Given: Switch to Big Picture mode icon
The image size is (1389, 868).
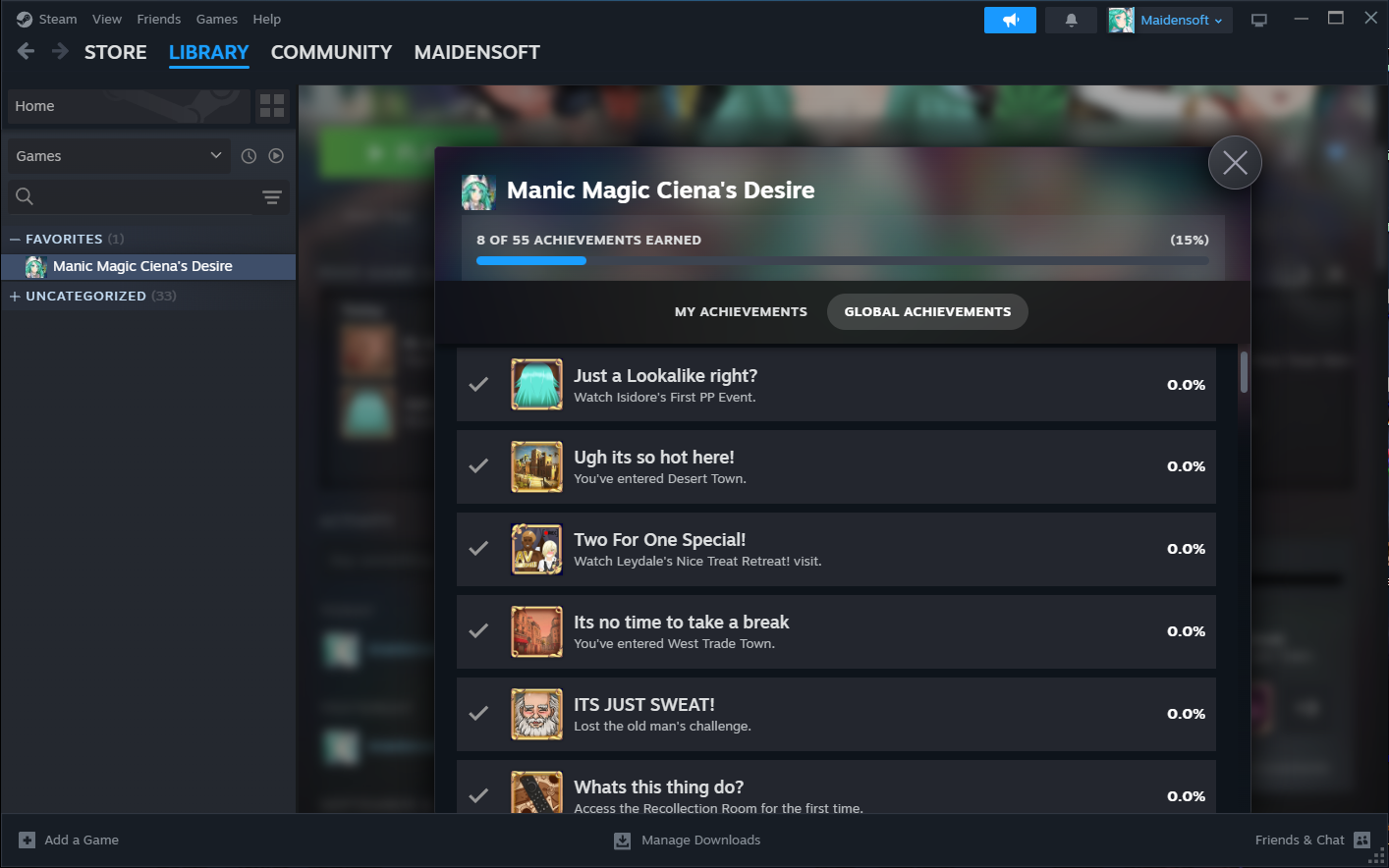Looking at the screenshot, I should pos(1259,20).
